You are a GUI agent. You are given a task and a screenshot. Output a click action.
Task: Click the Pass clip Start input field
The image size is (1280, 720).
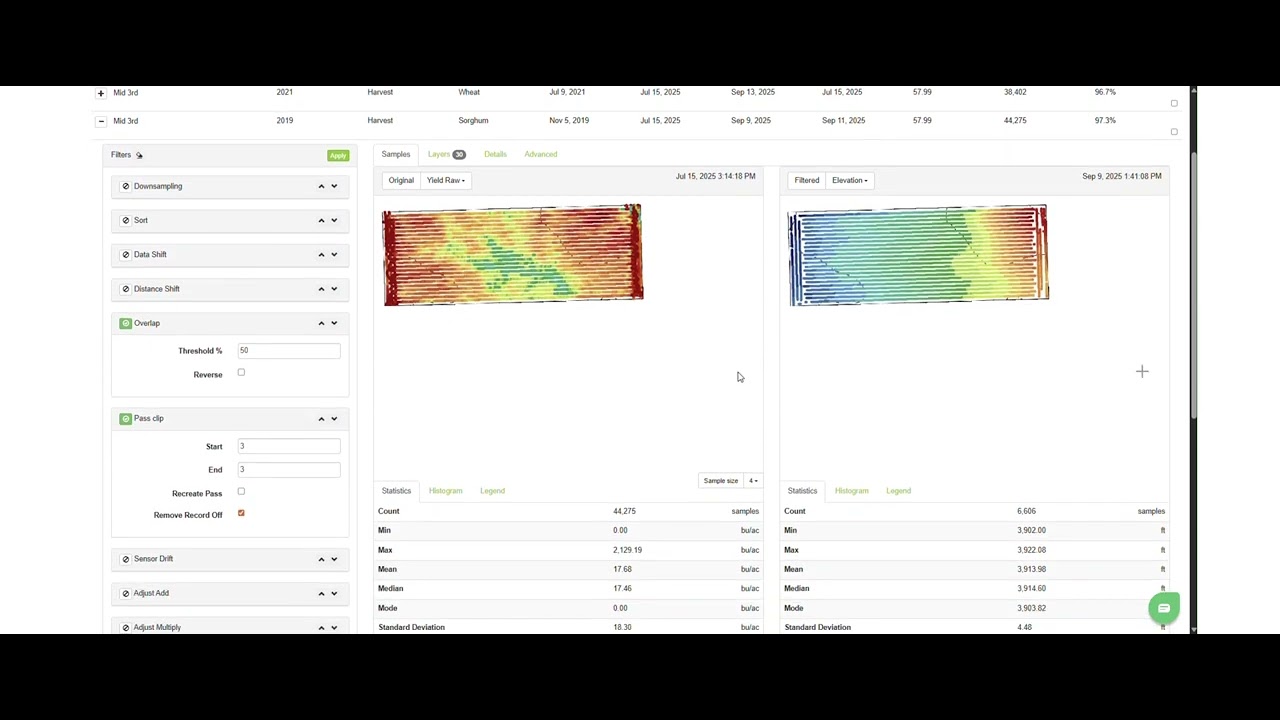(289, 446)
